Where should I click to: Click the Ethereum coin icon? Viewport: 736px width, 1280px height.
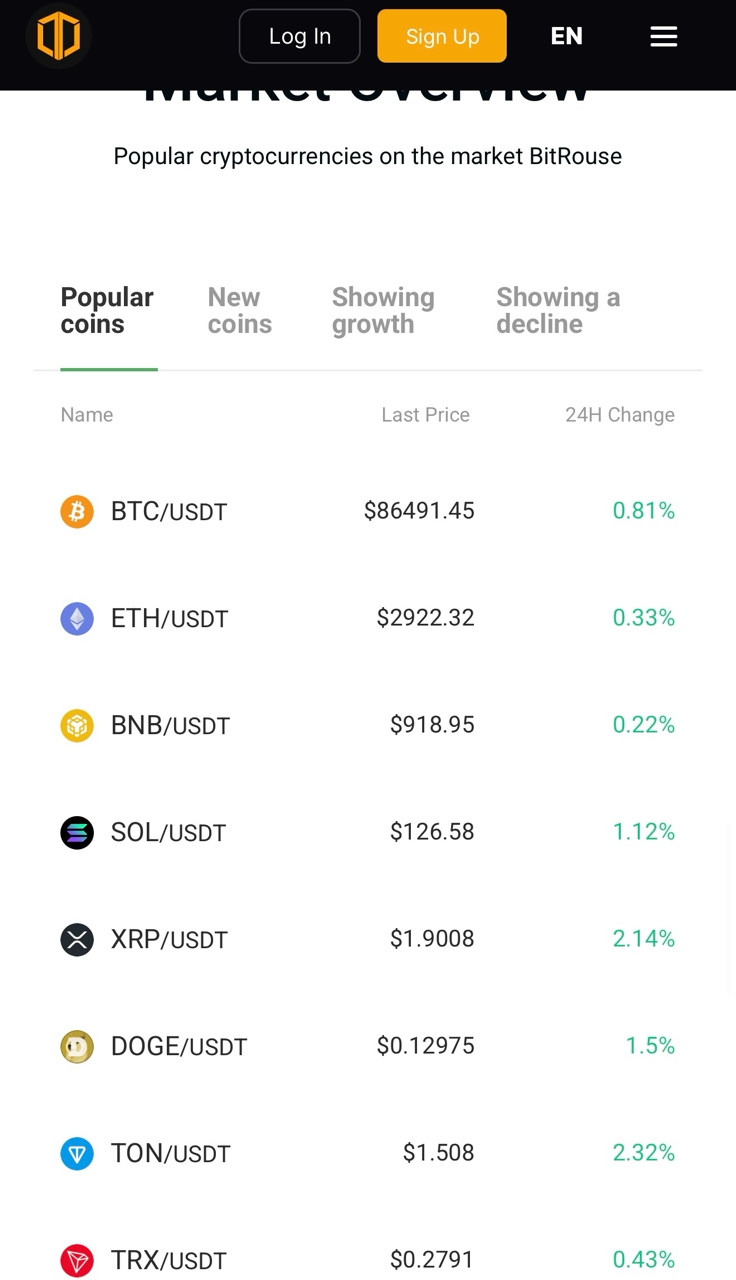click(77, 619)
